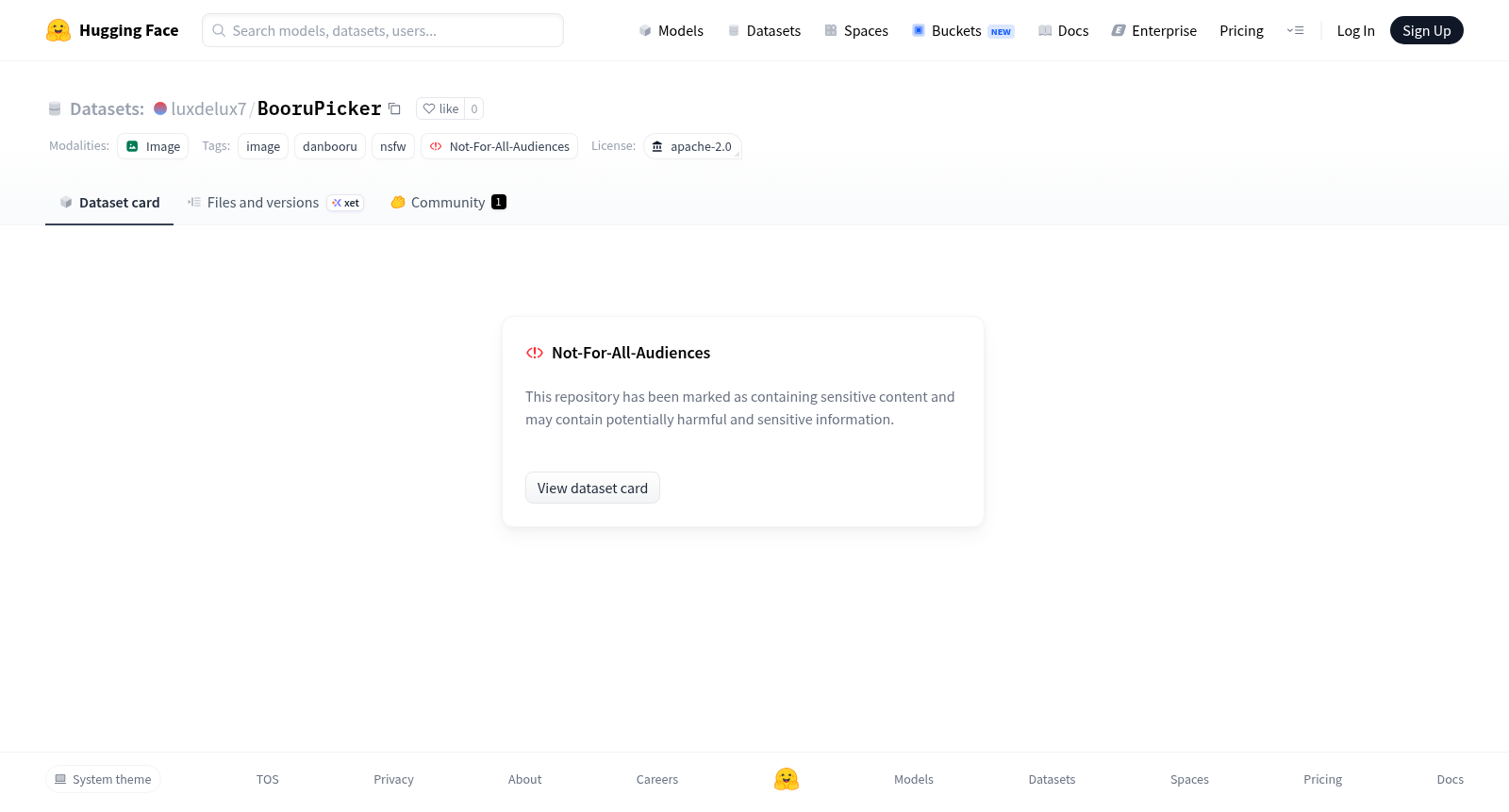Open Spaces in the top navigation

pyautogui.click(x=856, y=30)
